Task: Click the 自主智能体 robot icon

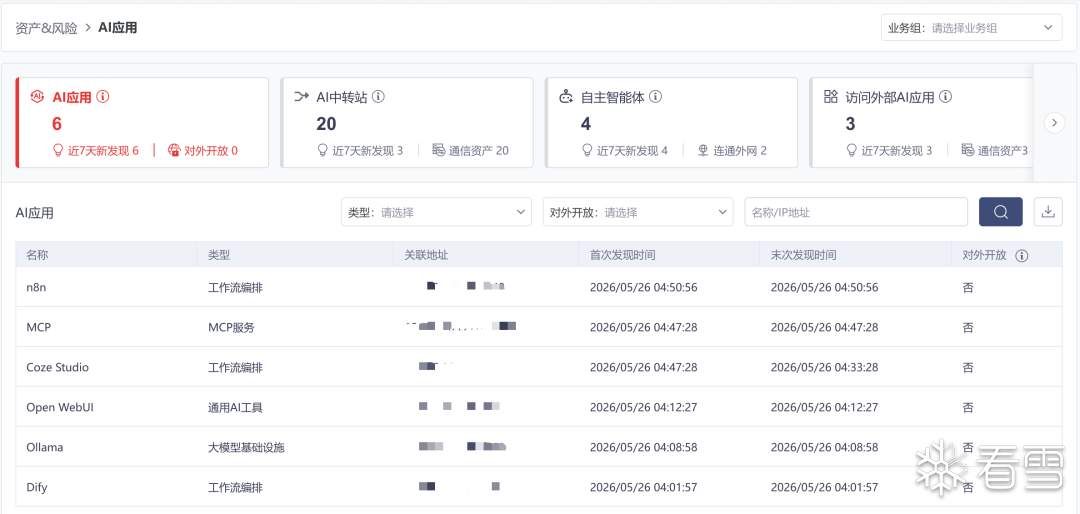Action: click(566, 97)
